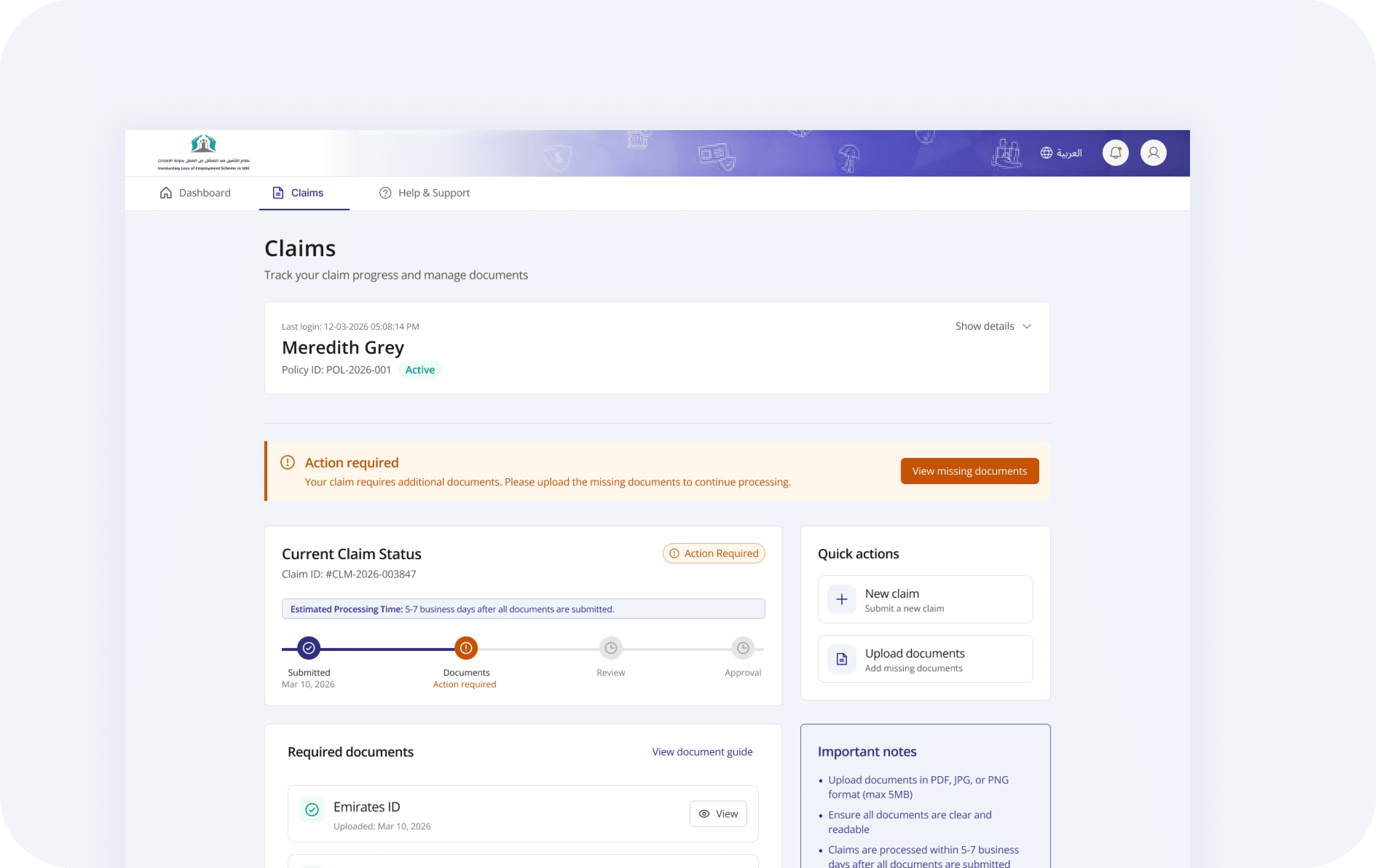1376x868 pixels.
Task: Click the Review stage clock marker
Action: 610,647
